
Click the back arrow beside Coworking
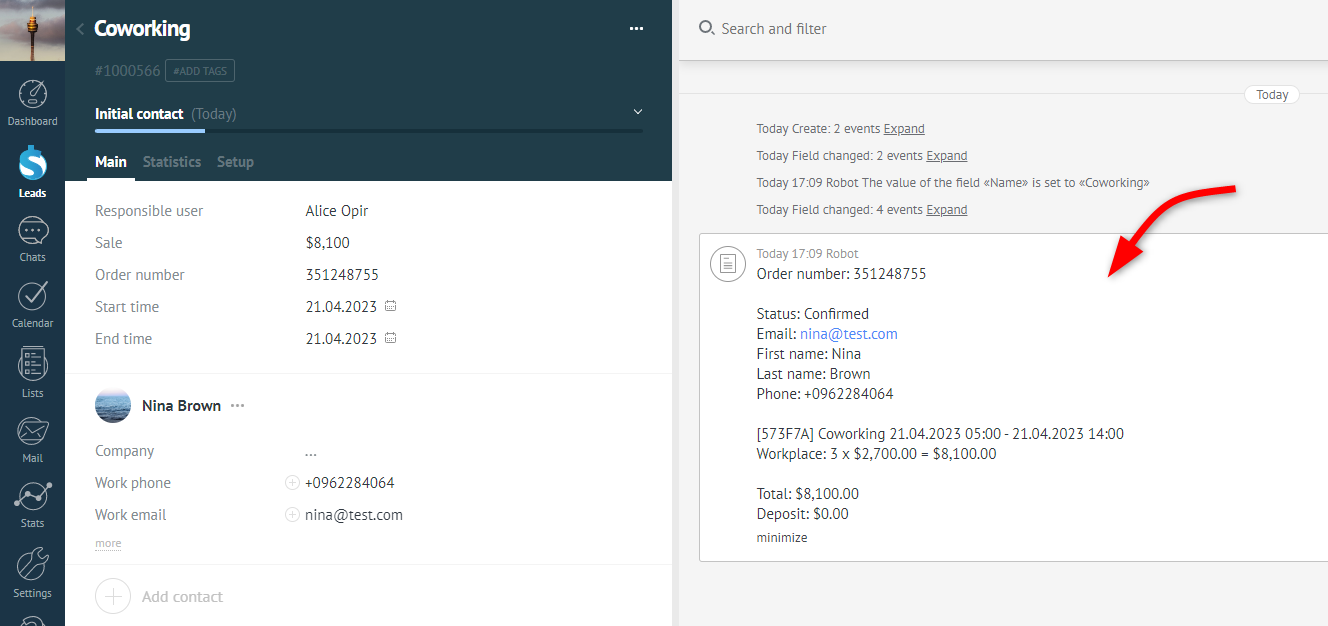point(80,29)
